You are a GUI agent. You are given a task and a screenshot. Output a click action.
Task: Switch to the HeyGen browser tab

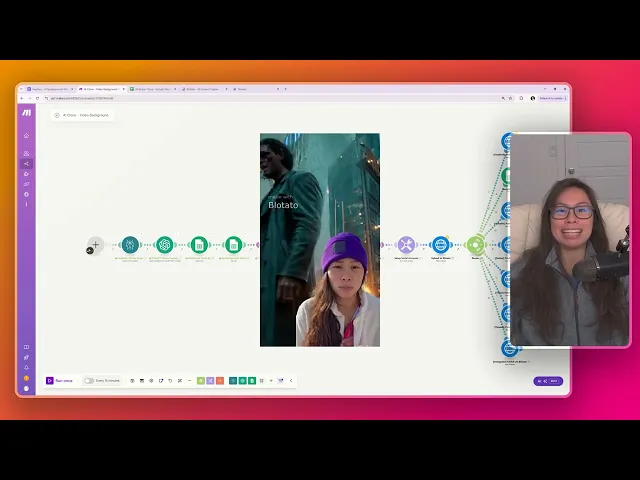pyautogui.click(x=51, y=89)
